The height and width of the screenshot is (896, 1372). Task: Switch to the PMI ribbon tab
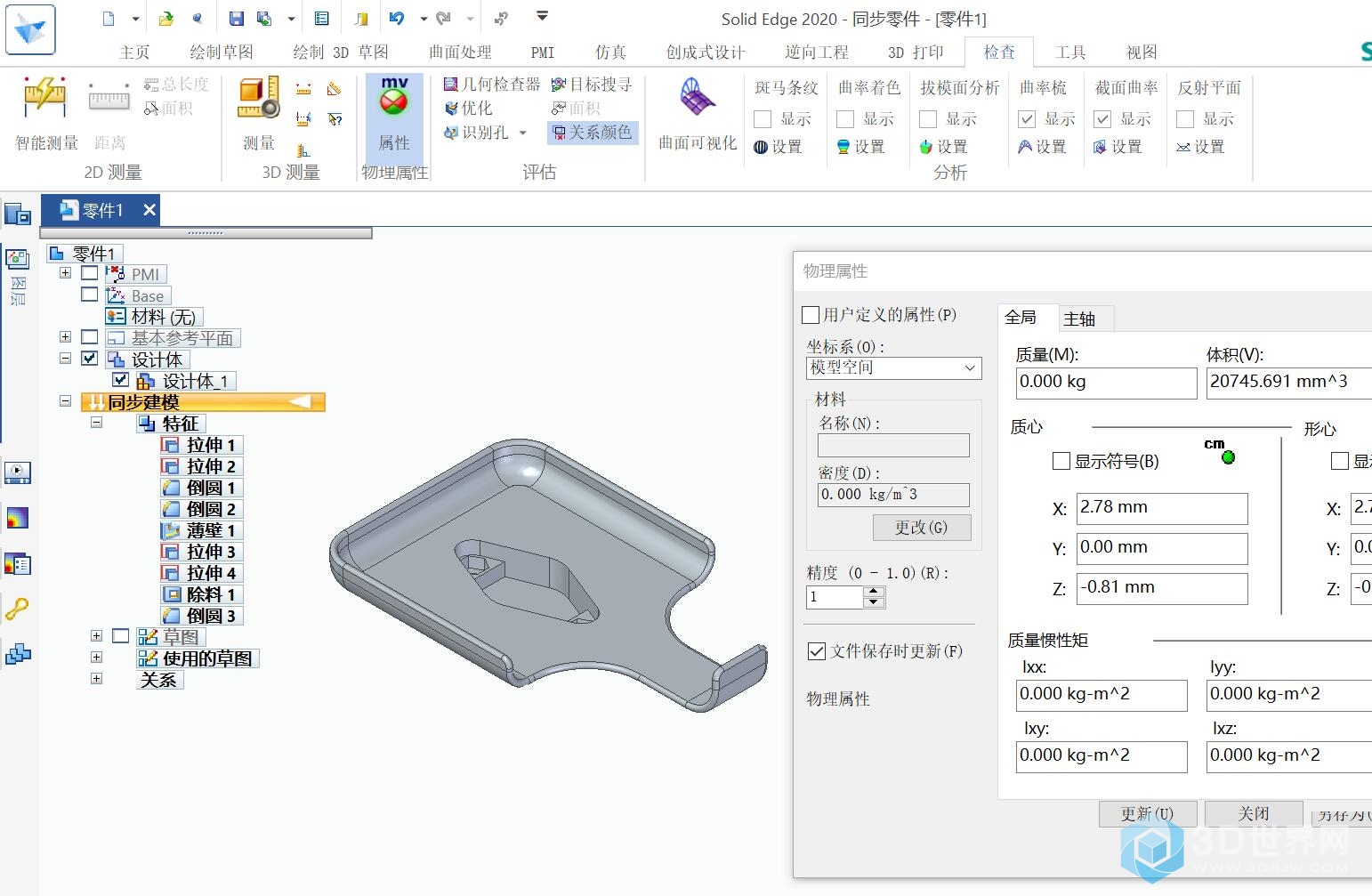pos(543,52)
